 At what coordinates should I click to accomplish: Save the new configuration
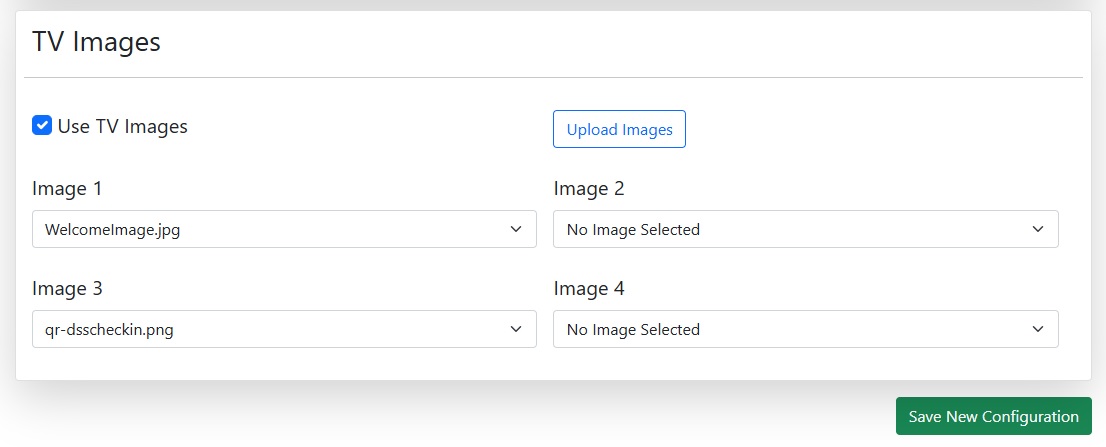tap(993, 416)
